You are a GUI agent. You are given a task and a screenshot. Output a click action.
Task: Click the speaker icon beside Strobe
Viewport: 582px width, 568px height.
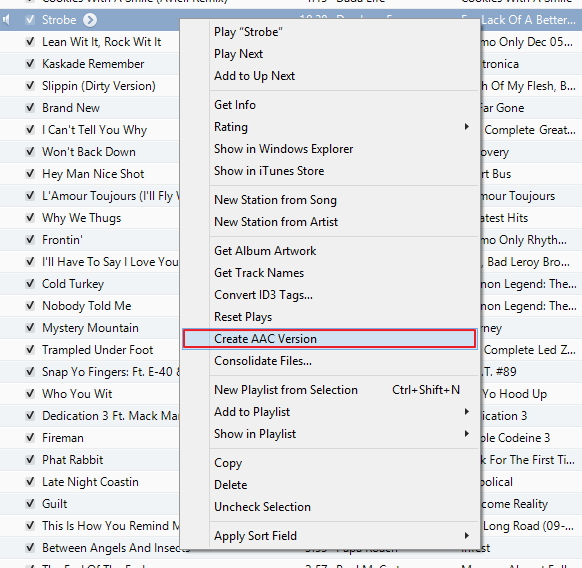[6, 19]
